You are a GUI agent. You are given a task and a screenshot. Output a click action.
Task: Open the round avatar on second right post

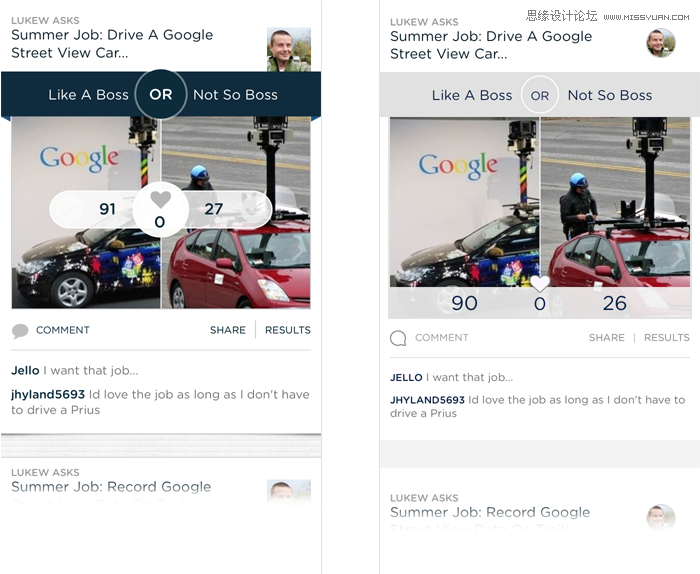tap(661, 518)
